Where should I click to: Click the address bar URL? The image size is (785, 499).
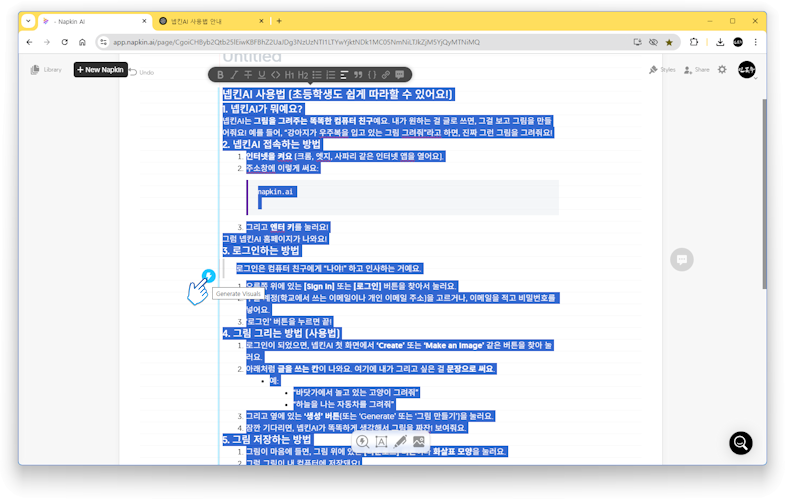pos(296,42)
